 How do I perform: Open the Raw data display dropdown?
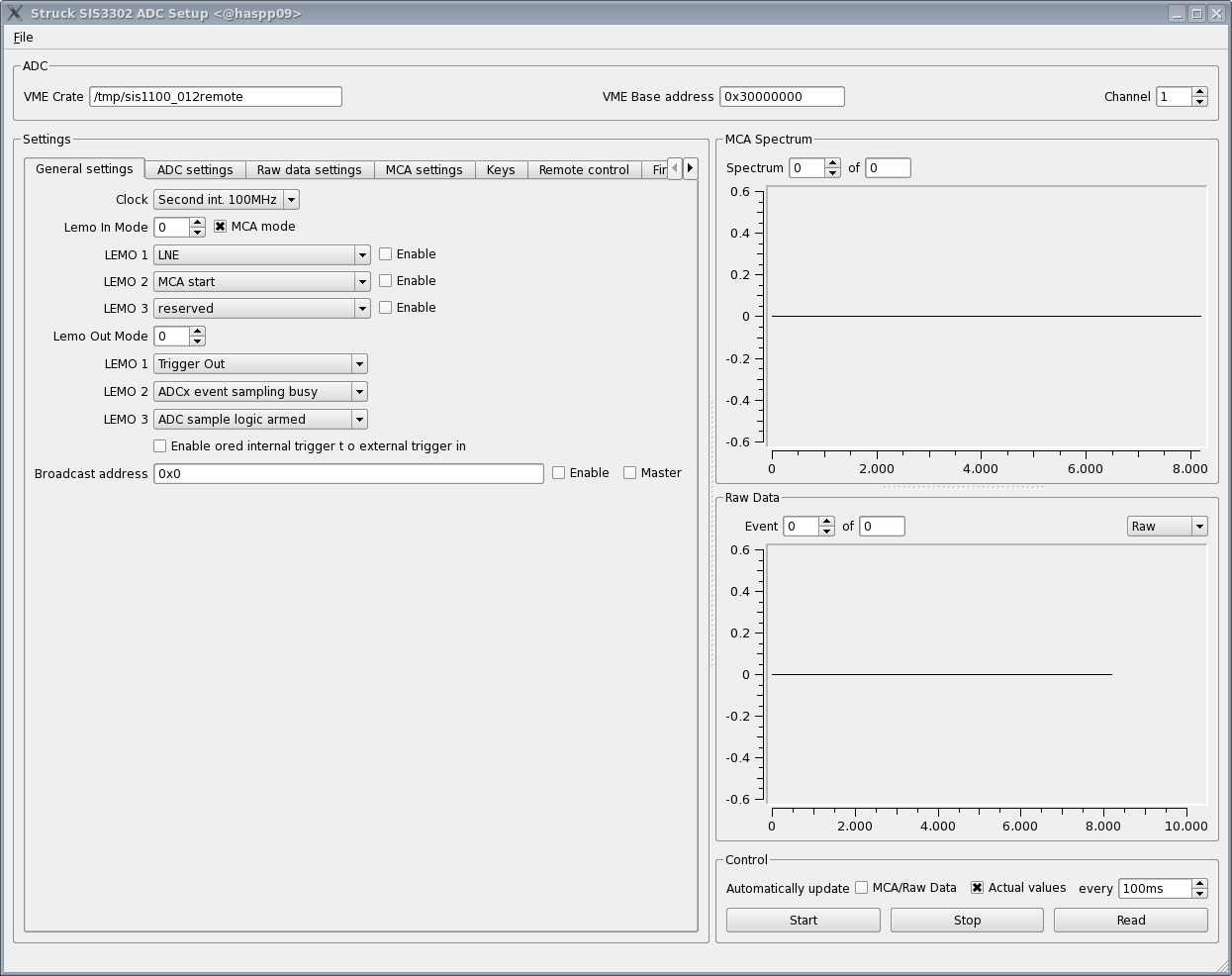point(1168,527)
